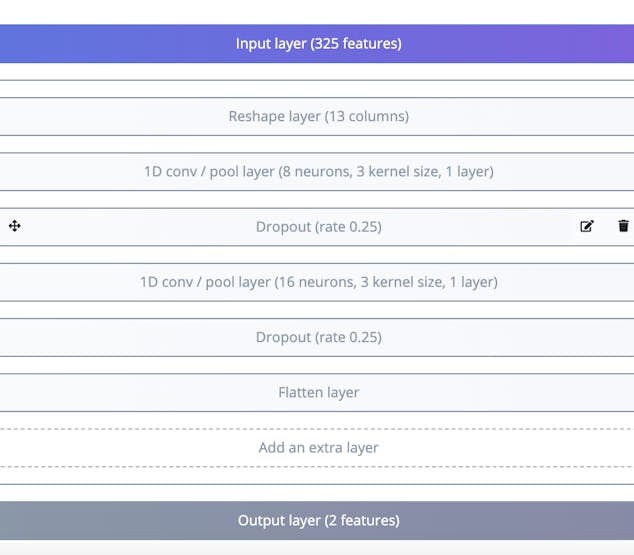Viewport: 634px width, 555px height.
Task: Select the Flatten layer
Action: [318, 392]
